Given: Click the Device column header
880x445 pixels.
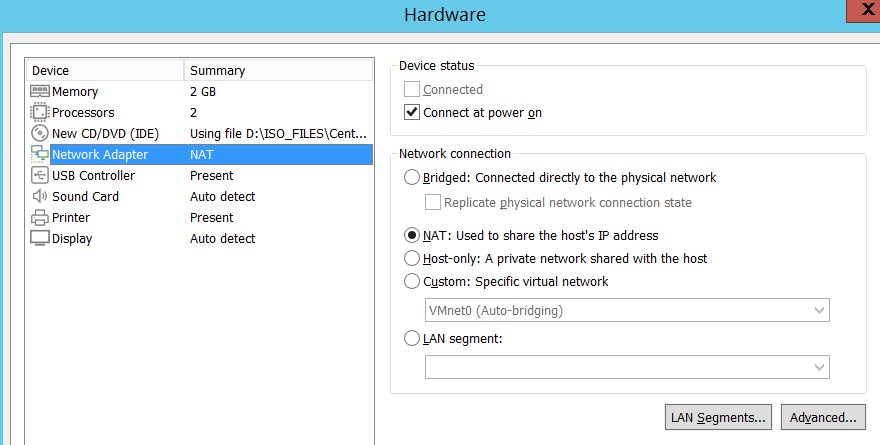Looking at the screenshot, I should point(105,71).
